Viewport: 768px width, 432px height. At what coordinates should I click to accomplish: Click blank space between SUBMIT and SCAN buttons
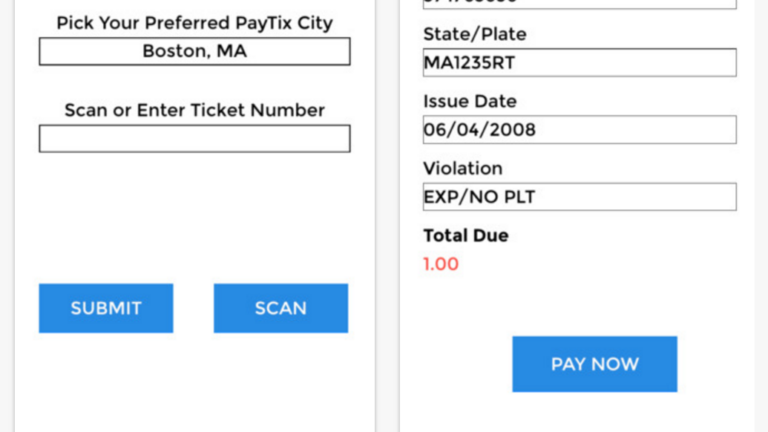tap(193, 308)
